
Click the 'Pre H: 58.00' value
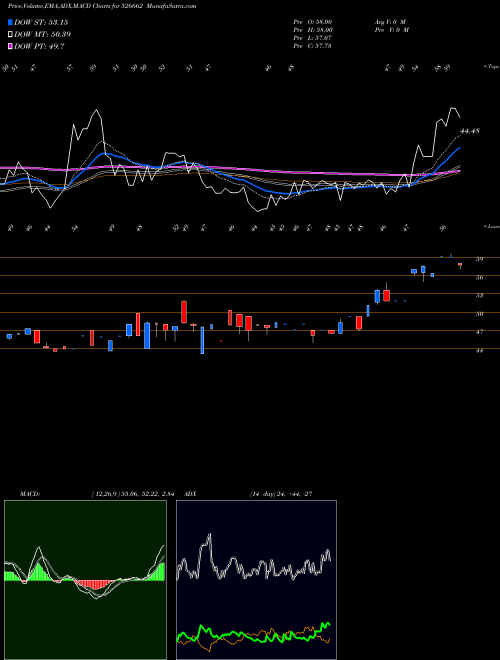(x=313, y=30)
